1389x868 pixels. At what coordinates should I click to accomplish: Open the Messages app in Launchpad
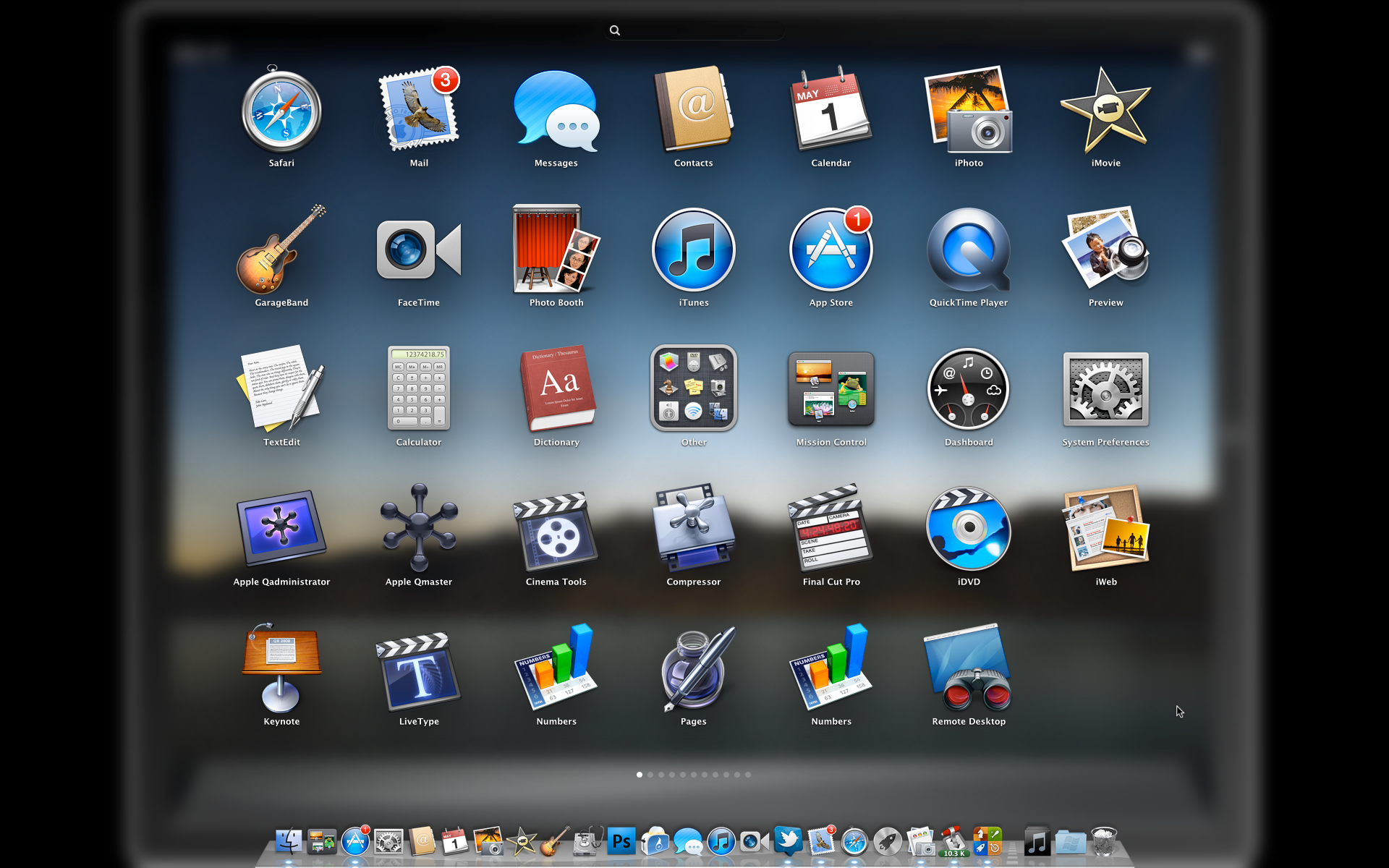556,110
